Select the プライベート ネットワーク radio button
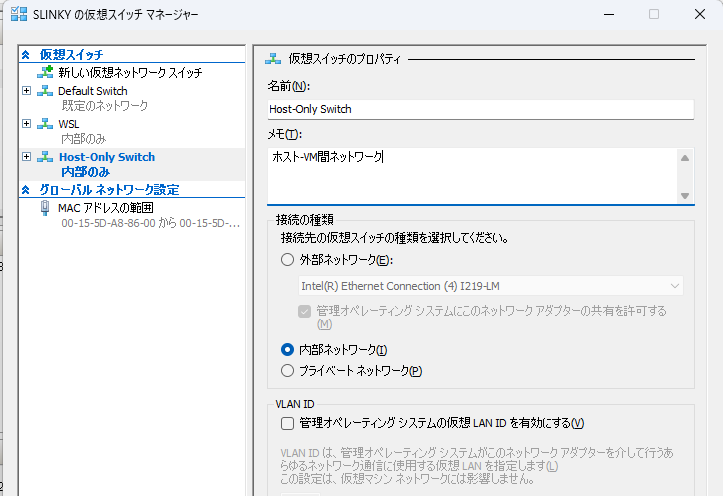Image resolution: width=723 pixels, height=496 pixels. coord(287,371)
